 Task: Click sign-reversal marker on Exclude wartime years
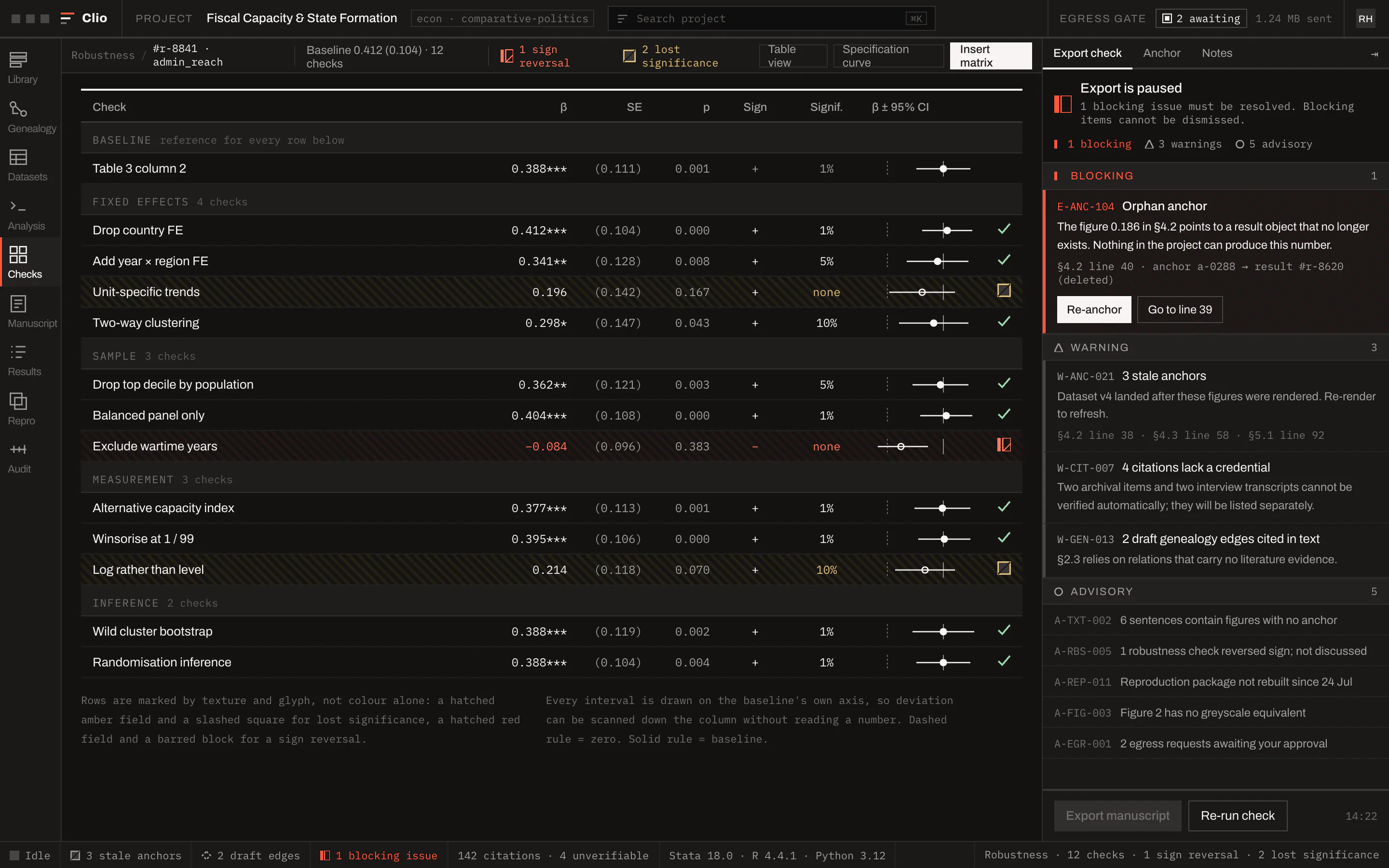pyautogui.click(x=1004, y=445)
